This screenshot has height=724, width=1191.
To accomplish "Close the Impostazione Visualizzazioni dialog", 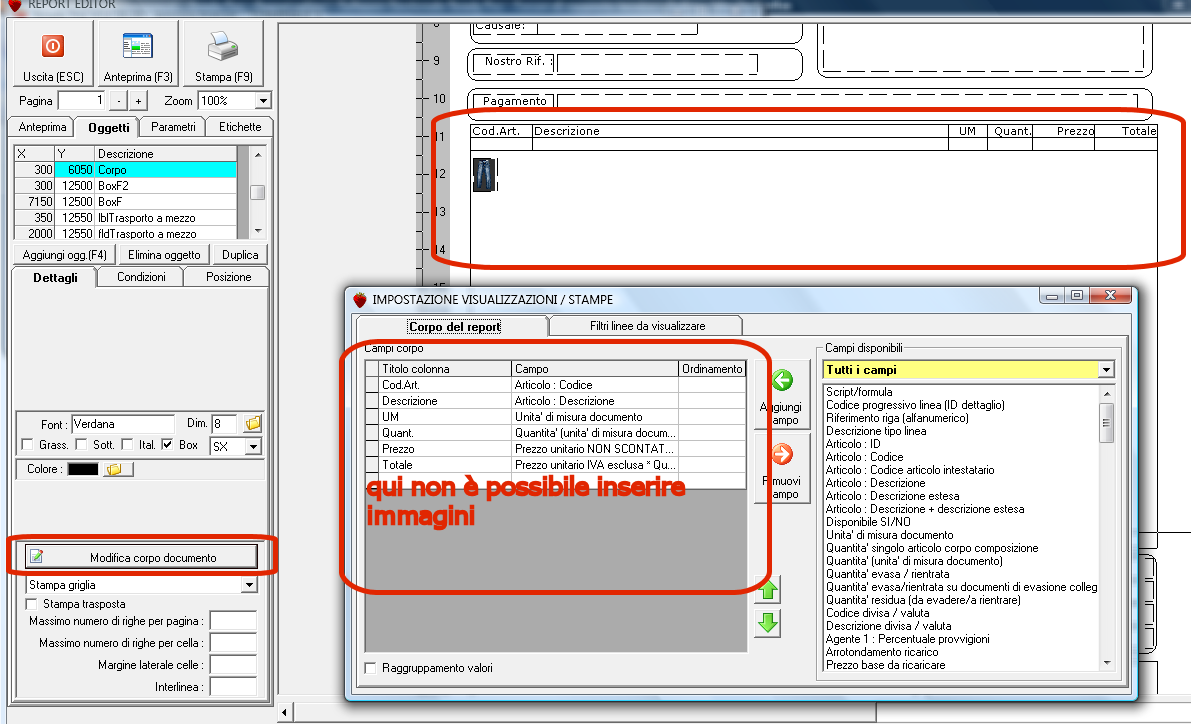I will pos(1110,296).
